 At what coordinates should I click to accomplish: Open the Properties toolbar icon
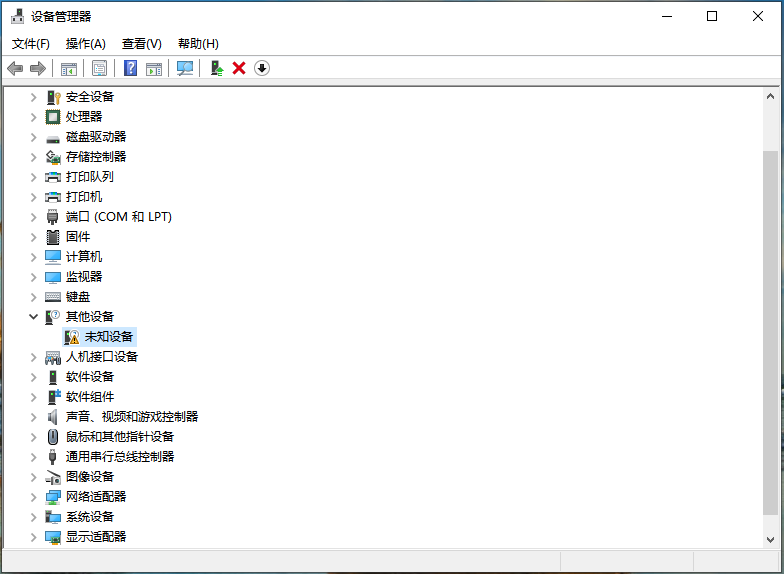100,68
